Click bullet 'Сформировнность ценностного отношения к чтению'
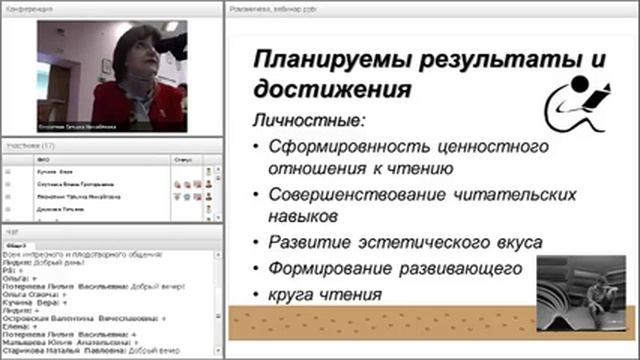640x360 pixels. 408,157
